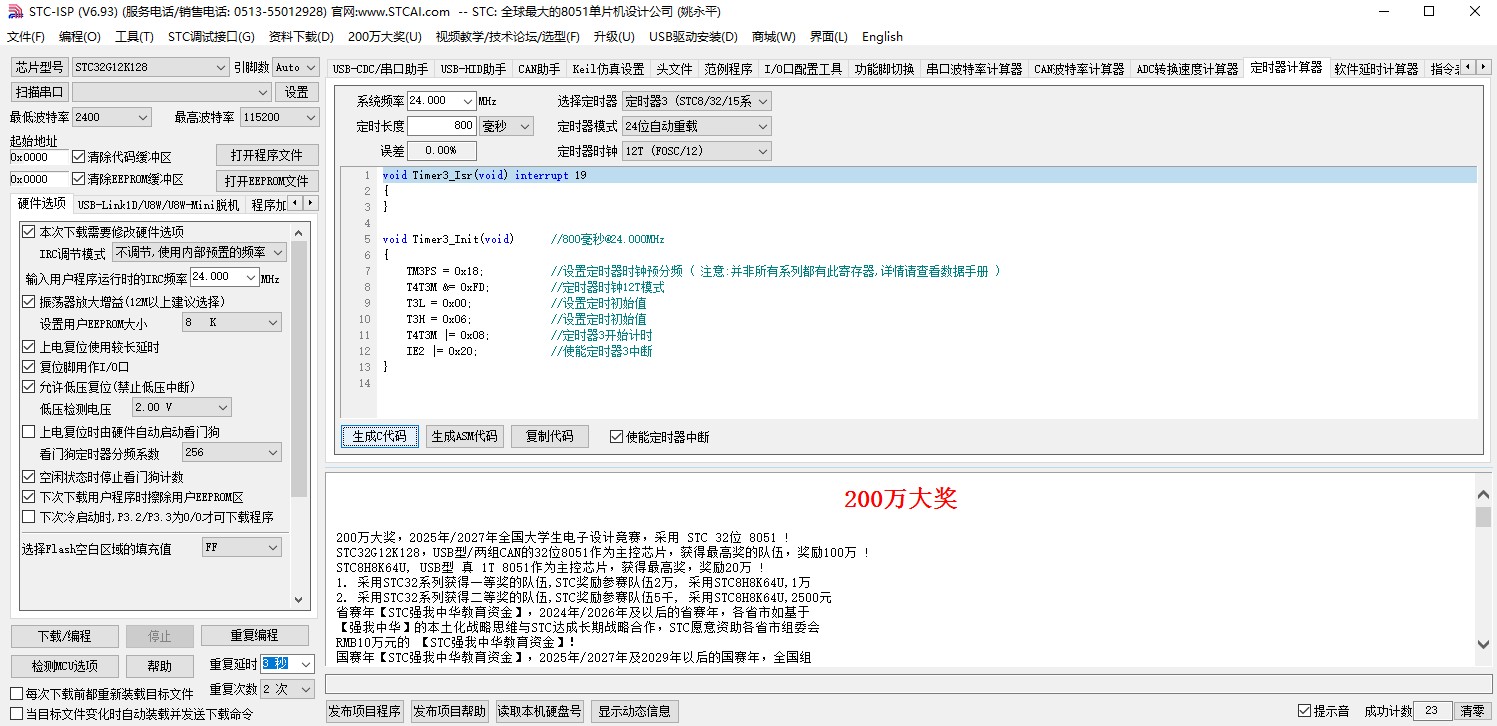Toggle 允许低压复位 checkbox
Screen dimensions: 1497x726
(29, 387)
